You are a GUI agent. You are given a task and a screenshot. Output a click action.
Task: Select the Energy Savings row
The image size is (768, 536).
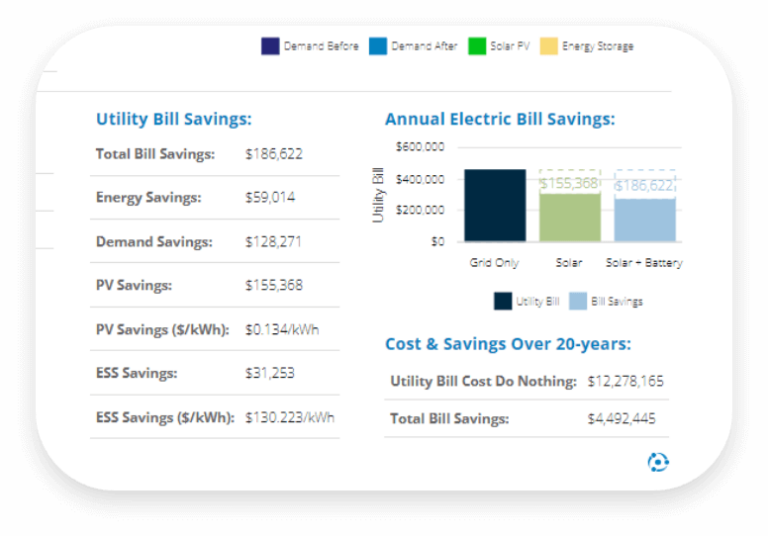pos(214,198)
